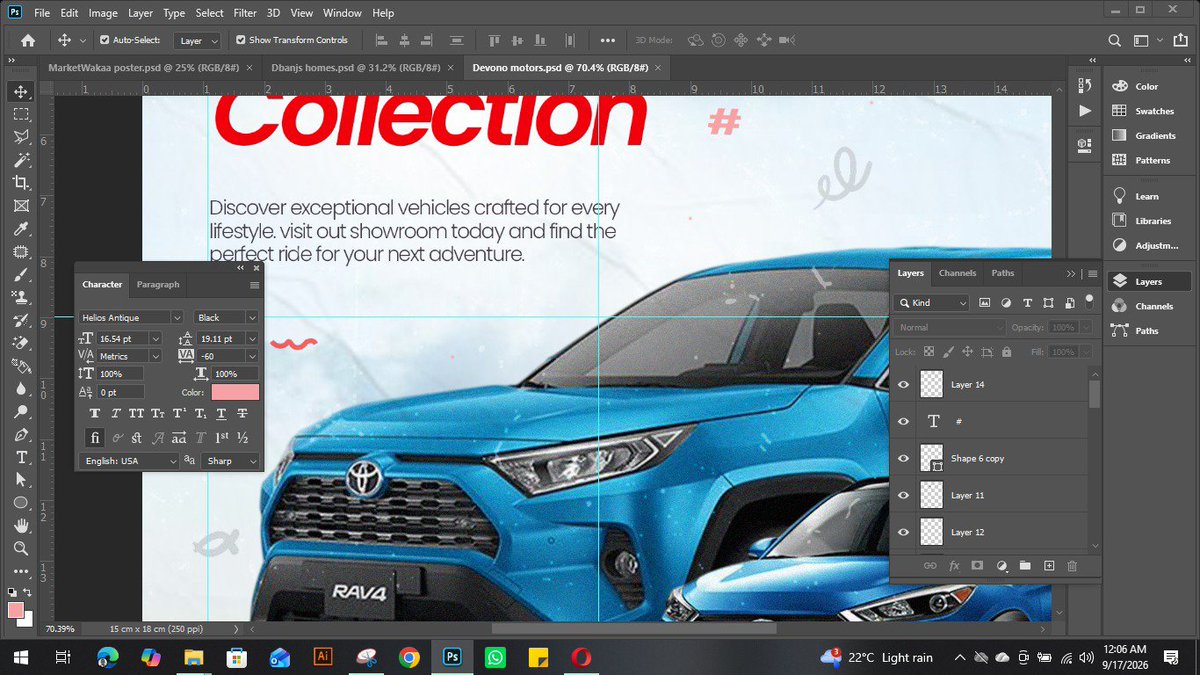The width and height of the screenshot is (1200, 675).
Task: Open the Filter menu
Action: (245, 13)
